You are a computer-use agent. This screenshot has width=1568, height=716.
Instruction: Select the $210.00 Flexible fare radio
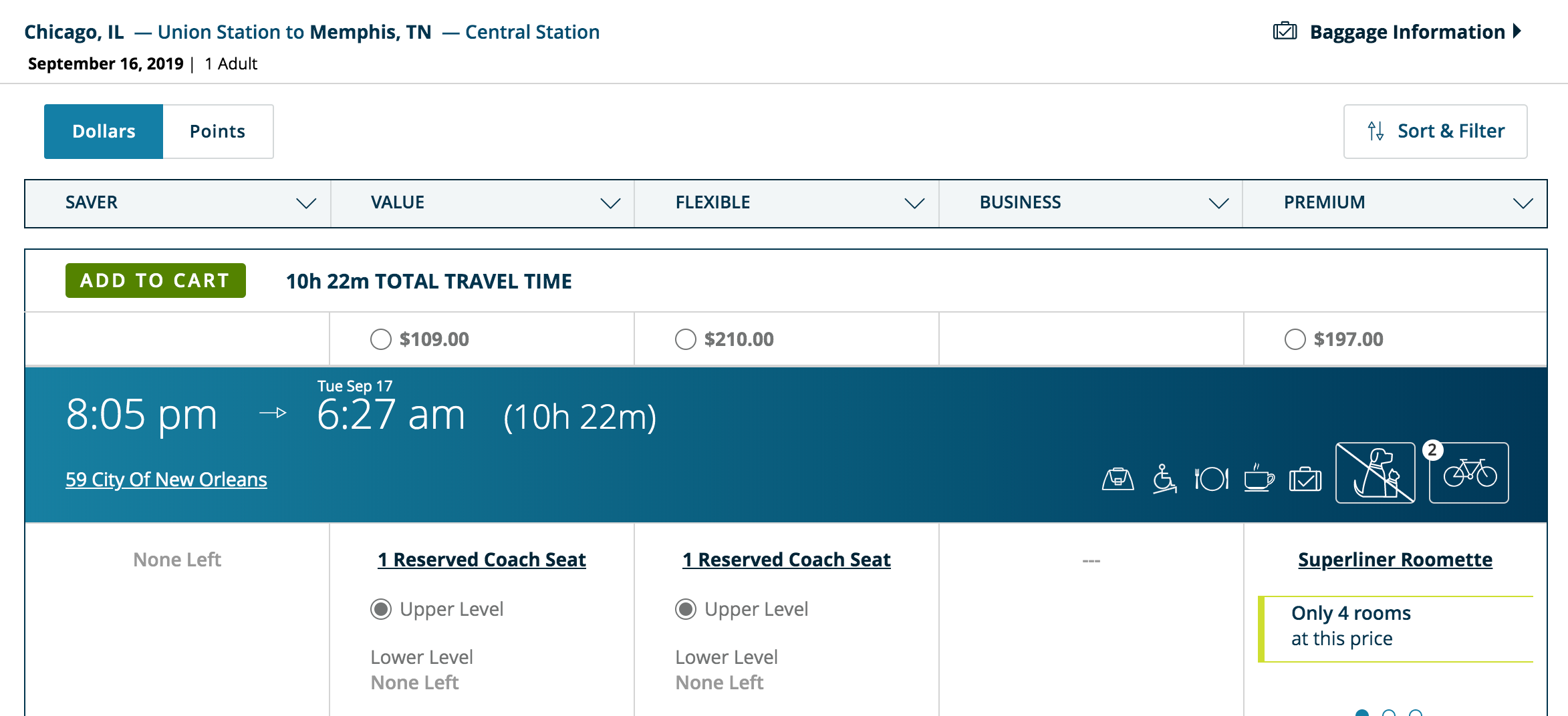pyautogui.click(x=686, y=339)
